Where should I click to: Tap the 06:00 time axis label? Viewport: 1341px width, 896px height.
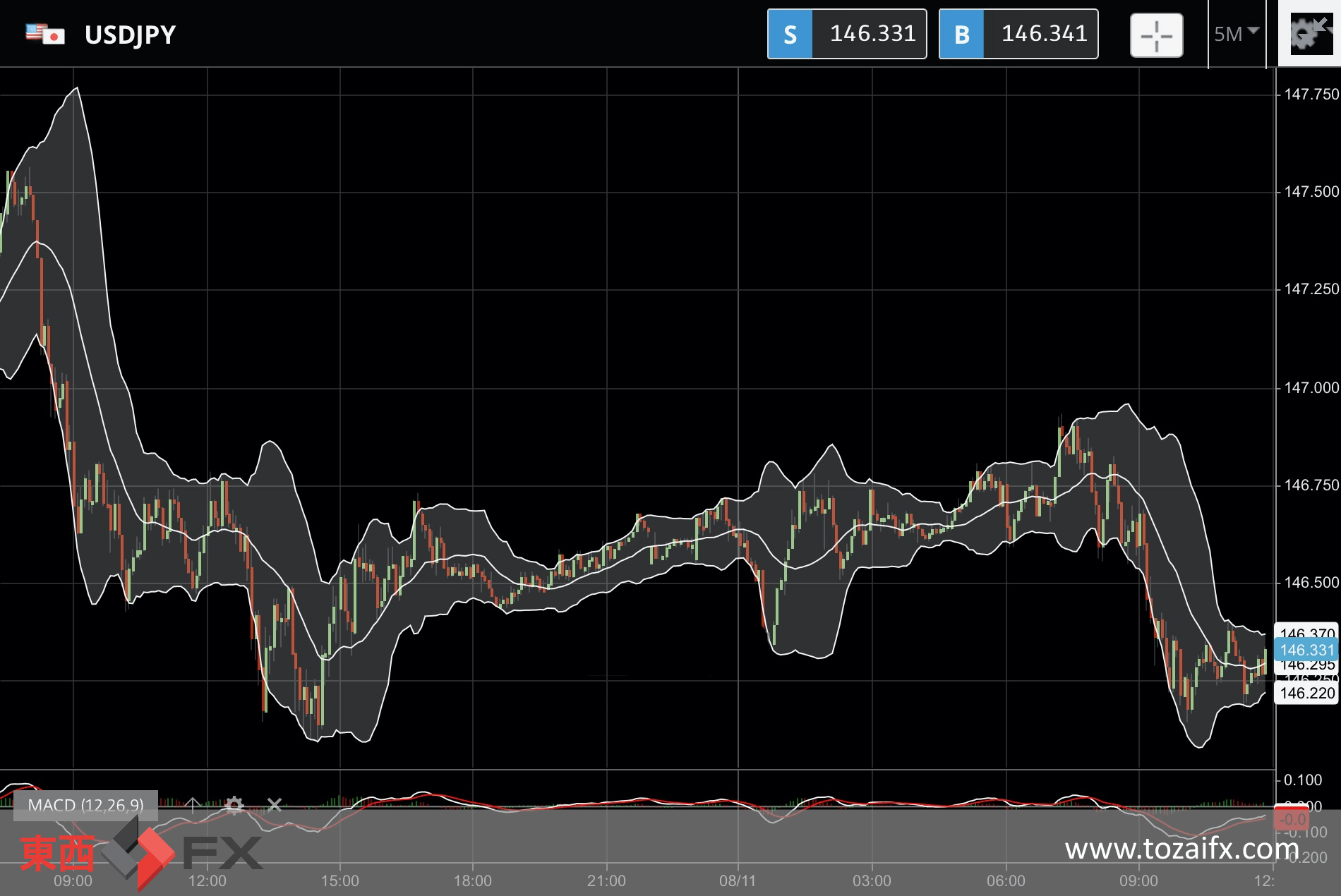(x=1006, y=880)
